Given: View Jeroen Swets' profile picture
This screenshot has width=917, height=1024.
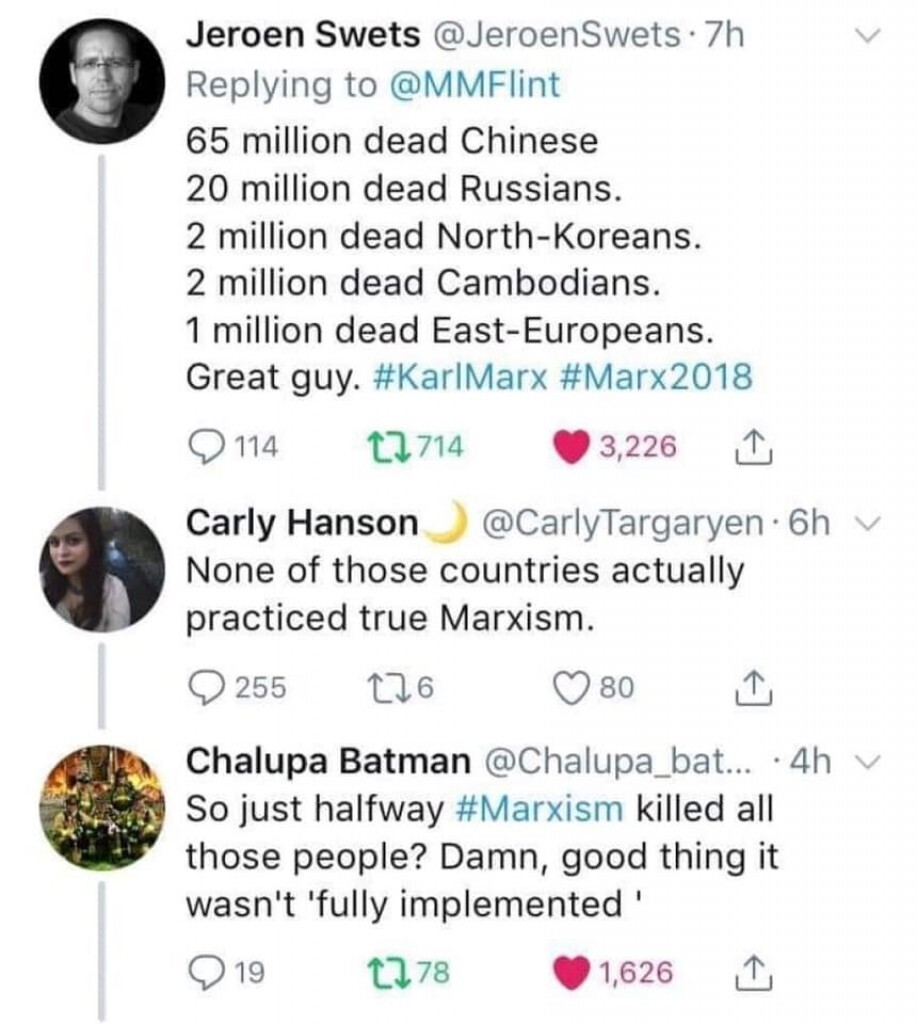Looking at the screenshot, I should 100,82.
